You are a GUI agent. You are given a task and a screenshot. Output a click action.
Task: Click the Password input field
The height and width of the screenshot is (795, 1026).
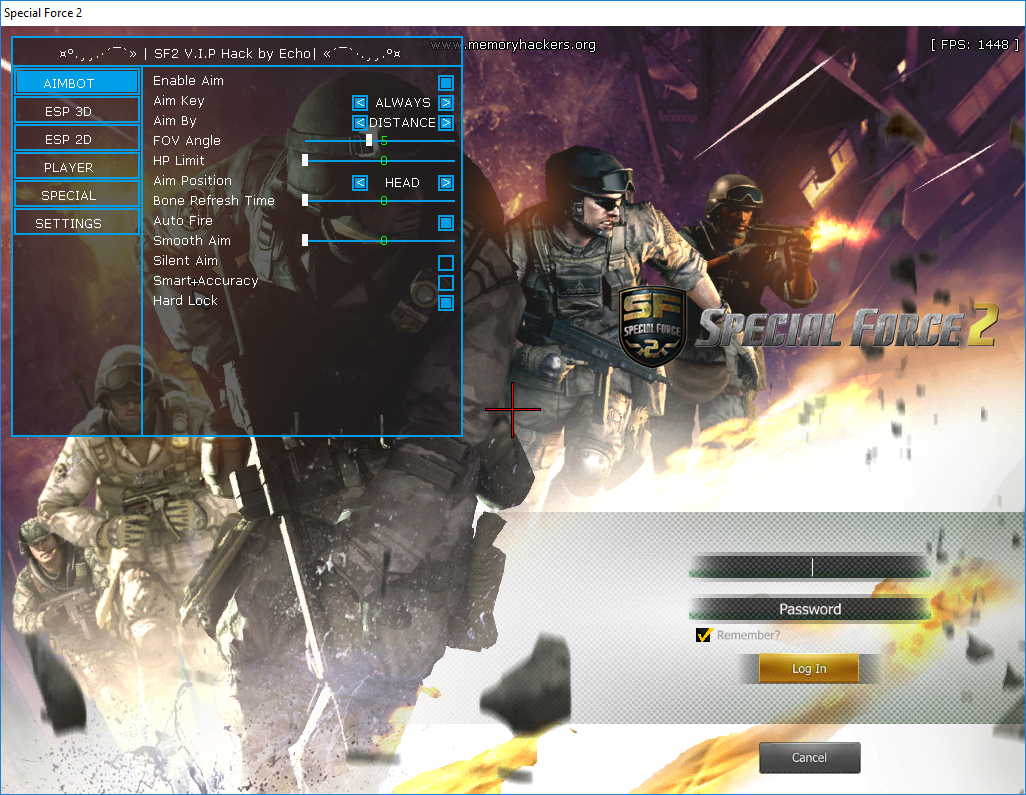810,609
